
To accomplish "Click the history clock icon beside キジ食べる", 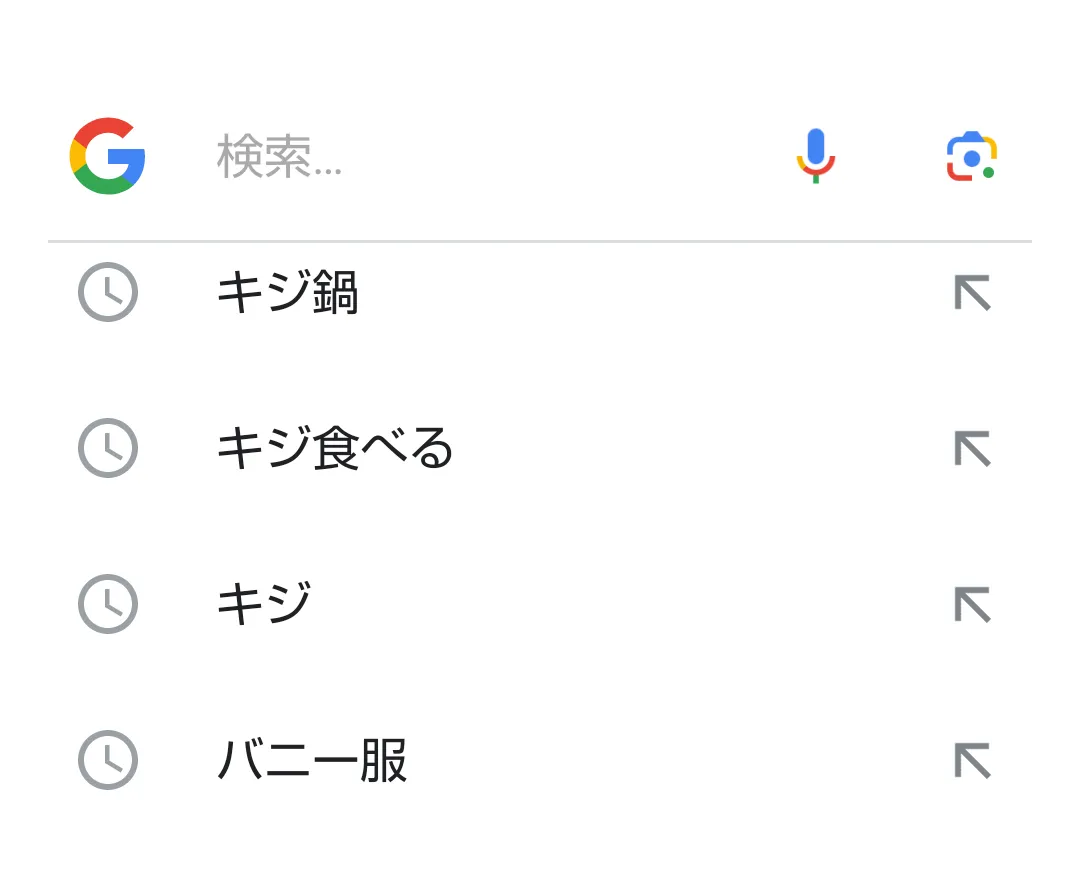I will pyautogui.click(x=108, y=448).
